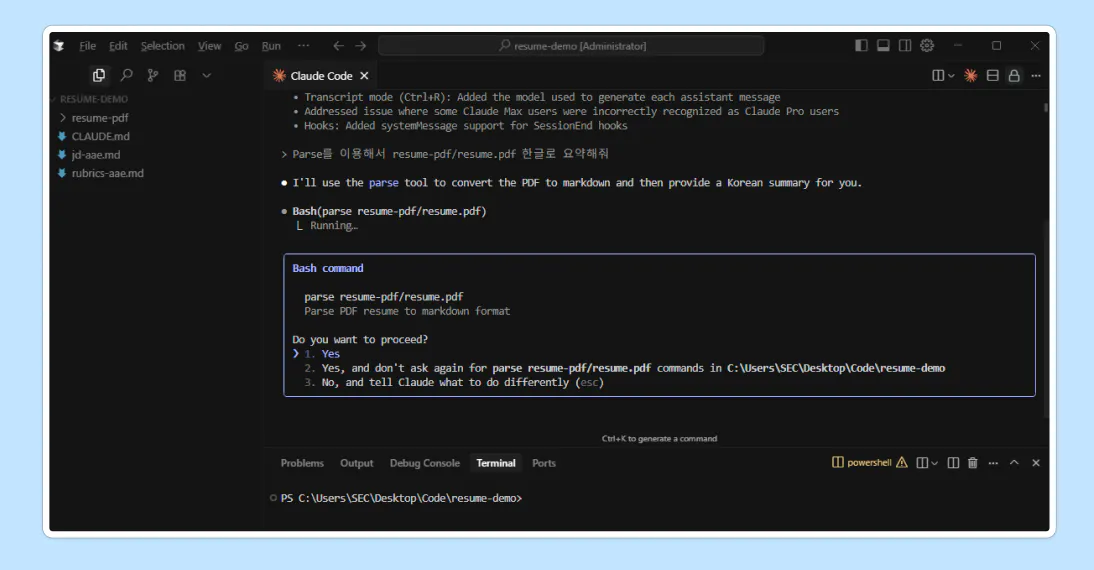This screenshot has width=1094, height=570.
Task: Expand the resume-pdf folder
Action: [x=100, y=118]
